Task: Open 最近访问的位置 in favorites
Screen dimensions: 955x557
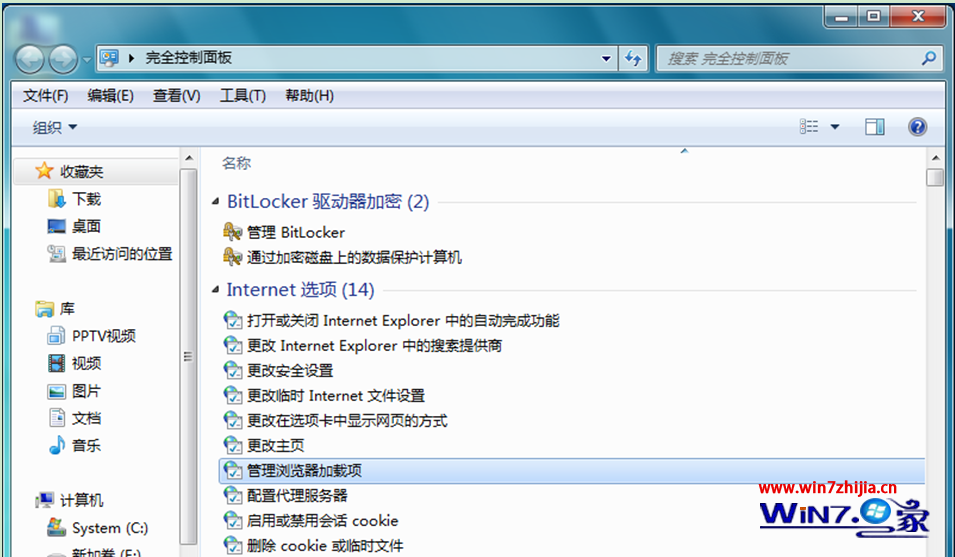Action: pos(122,254)
